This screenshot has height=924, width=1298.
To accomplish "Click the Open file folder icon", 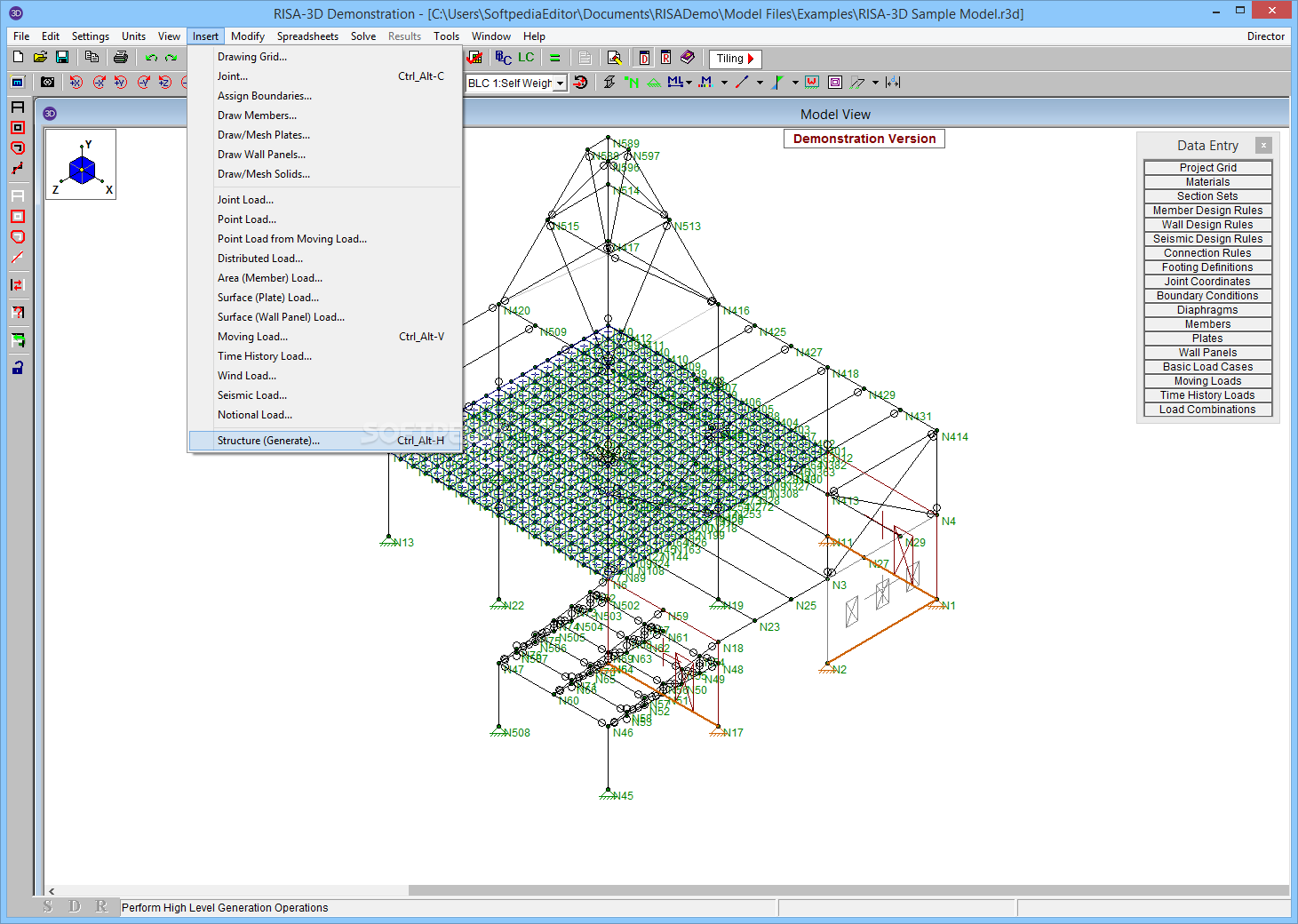I will coord(40,57).
